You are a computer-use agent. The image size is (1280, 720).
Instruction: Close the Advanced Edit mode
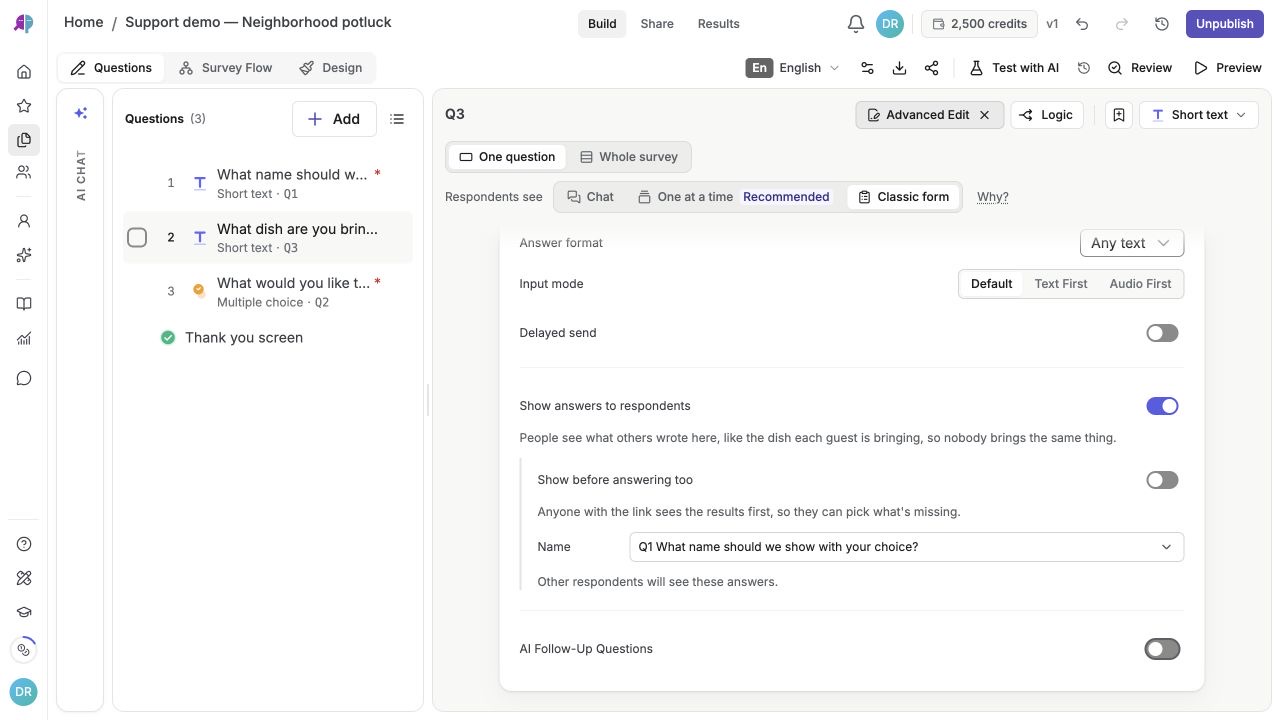click(x=984, y=115)
